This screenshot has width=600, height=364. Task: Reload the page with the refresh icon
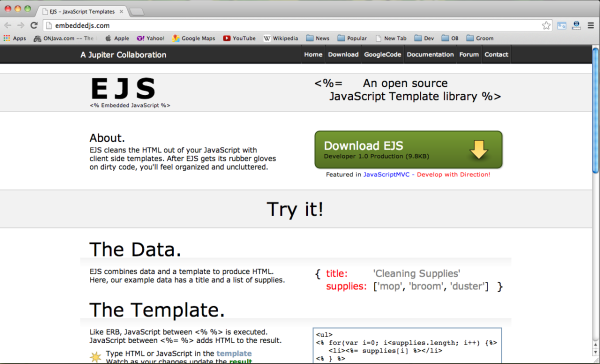click(34, 25)
